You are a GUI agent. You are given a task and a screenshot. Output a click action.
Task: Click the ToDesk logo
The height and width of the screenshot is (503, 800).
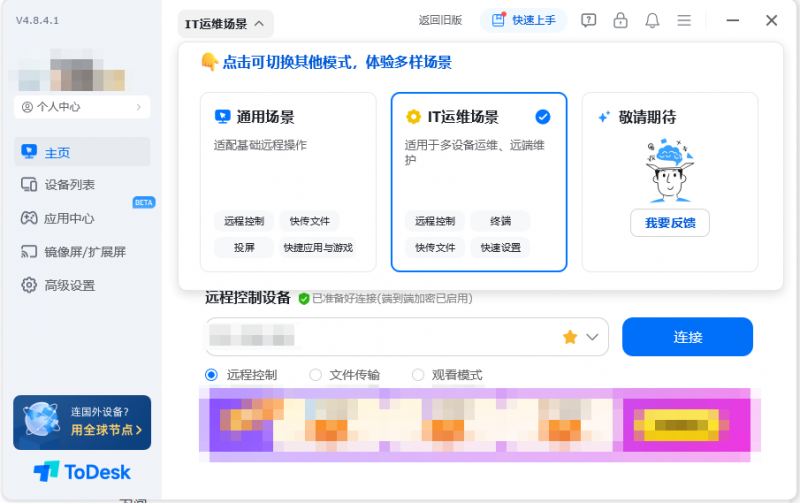[x=81, y=471]
